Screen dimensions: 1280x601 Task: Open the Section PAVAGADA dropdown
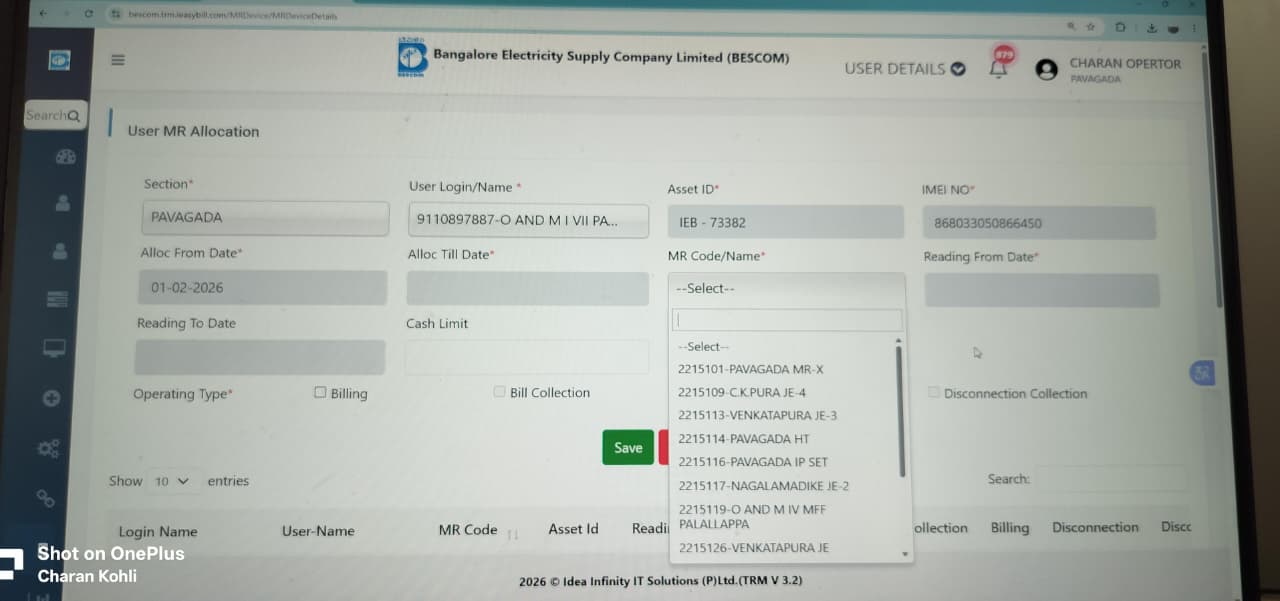click(x=265, y=217)
